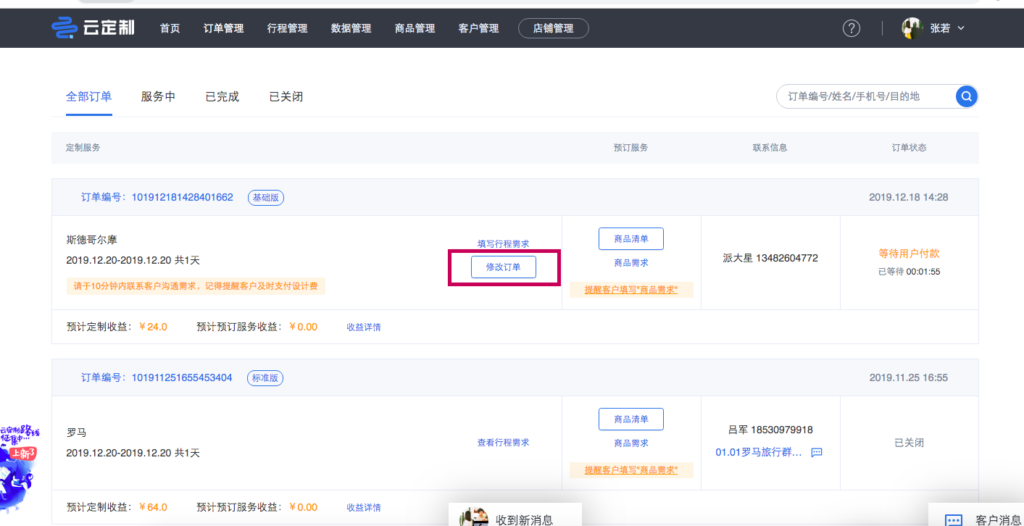Open chat icon next to 罗马旅行群
This screenshot has height=526, width=1024.
[x=816, y=452]
